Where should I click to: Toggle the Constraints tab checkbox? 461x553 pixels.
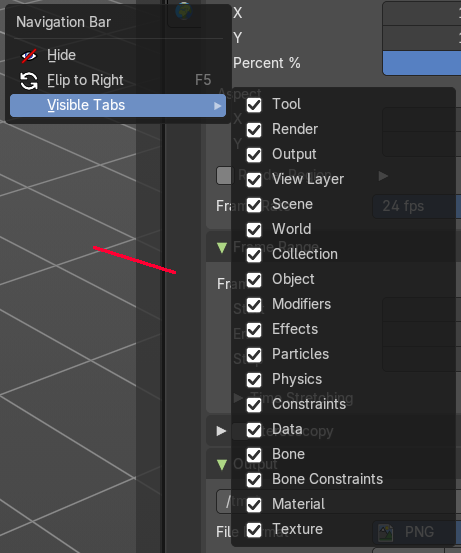click(x=254, y=405)
